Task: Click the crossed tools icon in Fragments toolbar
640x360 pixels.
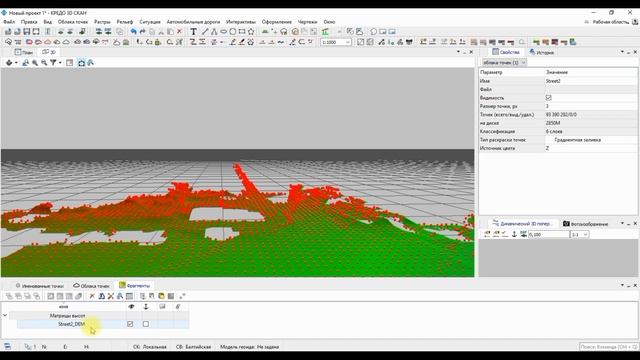Action: pyautogui.click(x=111, y=296)
